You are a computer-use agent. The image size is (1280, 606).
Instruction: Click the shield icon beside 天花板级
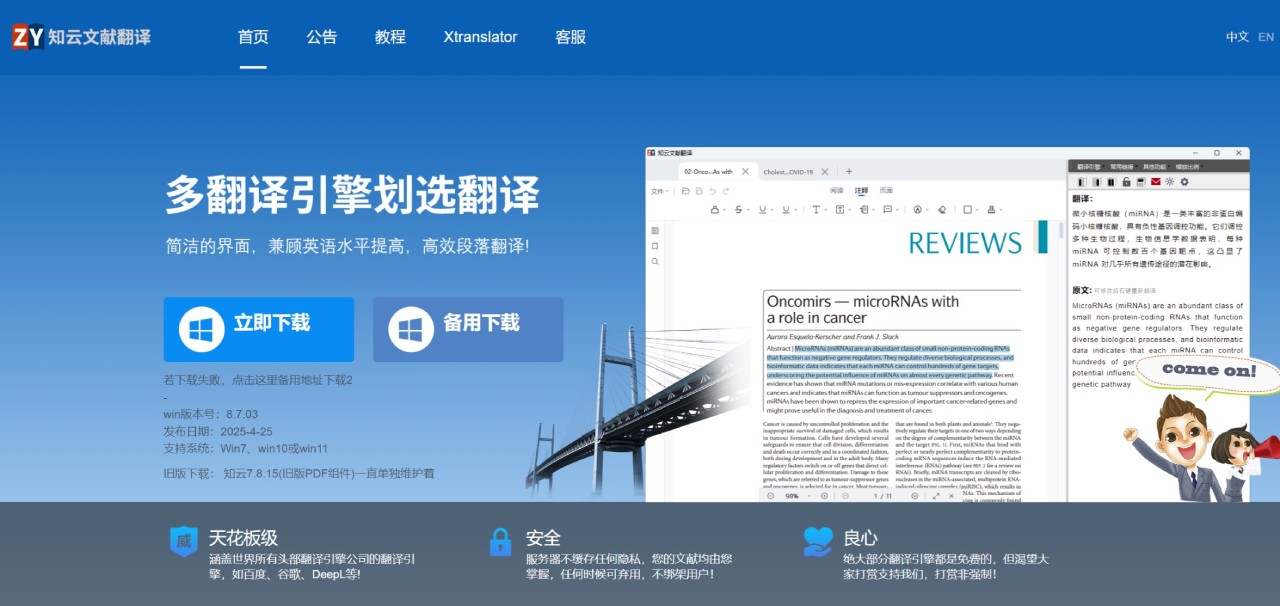coord(184,541)
